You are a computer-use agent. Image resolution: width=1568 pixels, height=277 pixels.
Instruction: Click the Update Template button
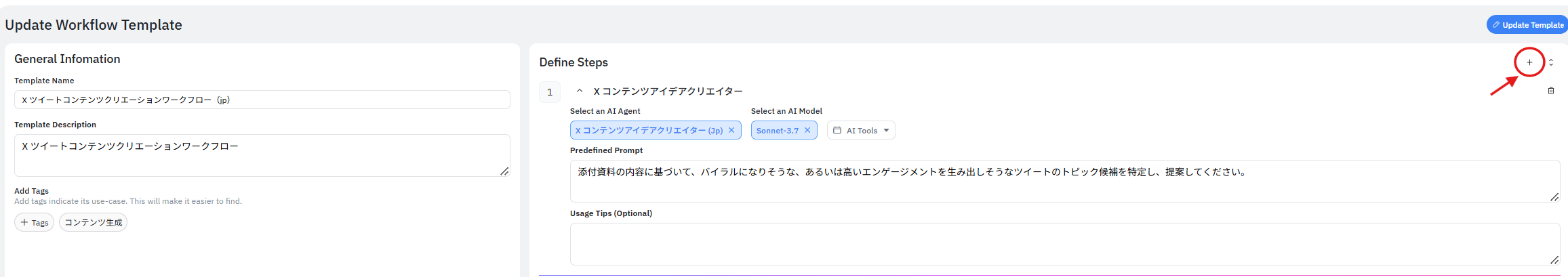1527,25
